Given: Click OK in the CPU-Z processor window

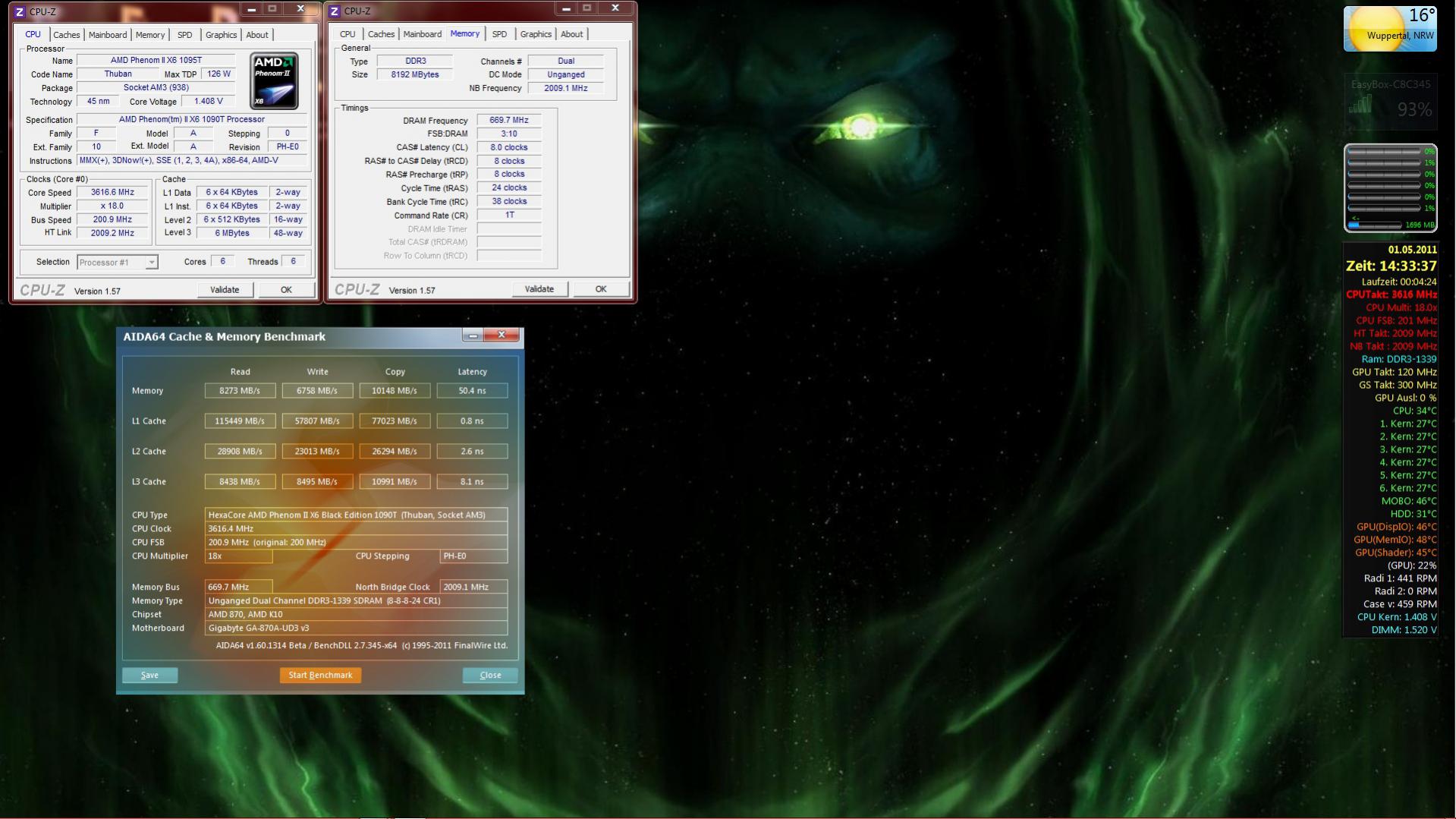Looking at the screenshot, I should pyautogui.click(x=286, y=290).
